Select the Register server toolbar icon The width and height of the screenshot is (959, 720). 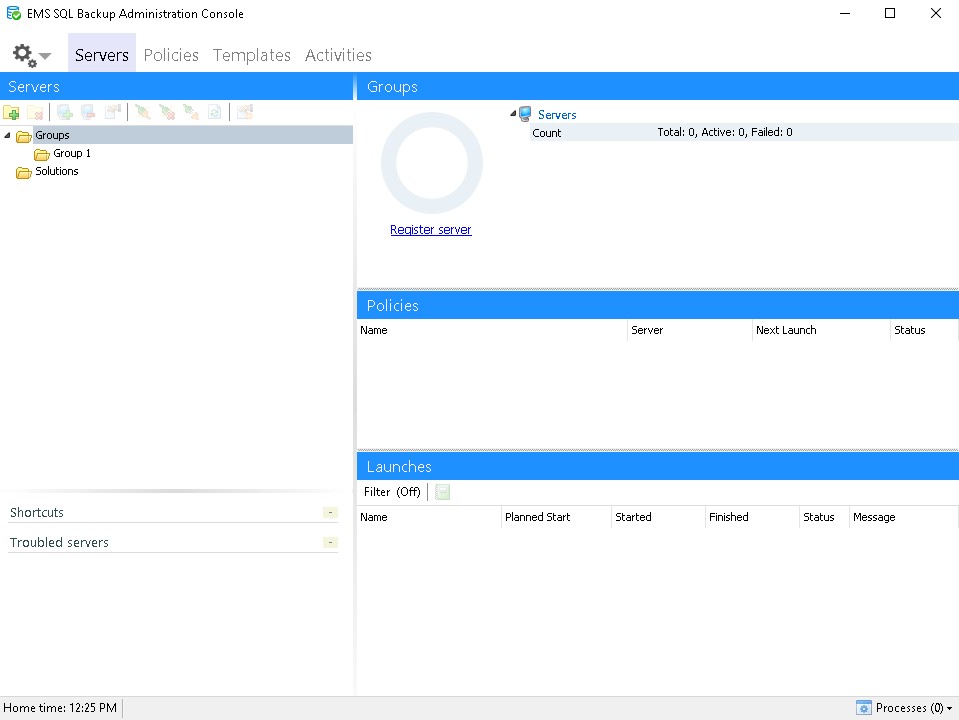pyautogui.click(x=64, y=112)
